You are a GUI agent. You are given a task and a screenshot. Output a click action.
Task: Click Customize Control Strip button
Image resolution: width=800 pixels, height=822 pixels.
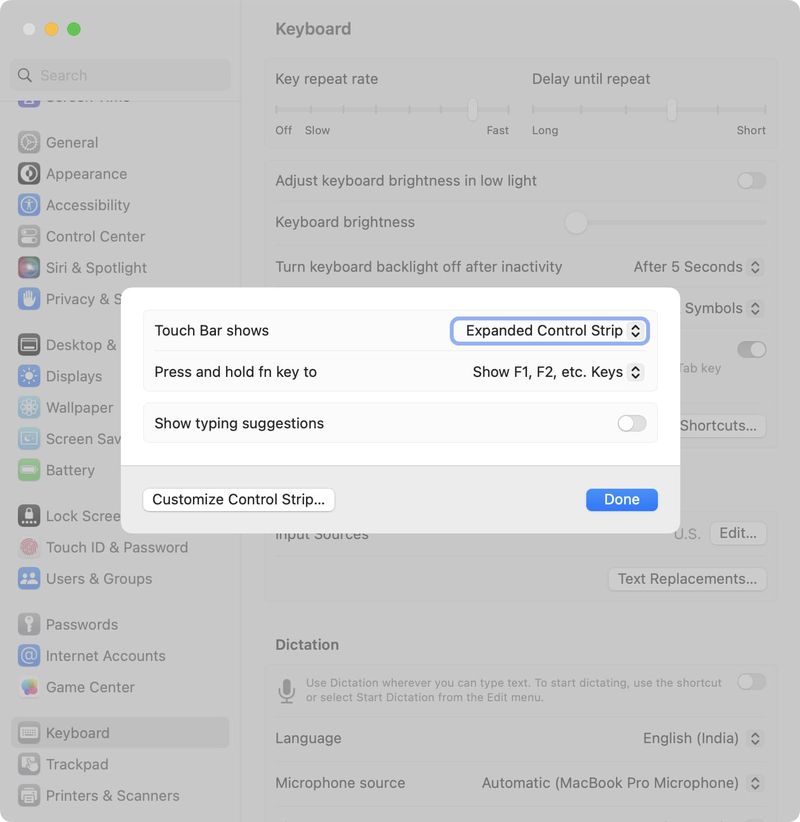(239, 500)
